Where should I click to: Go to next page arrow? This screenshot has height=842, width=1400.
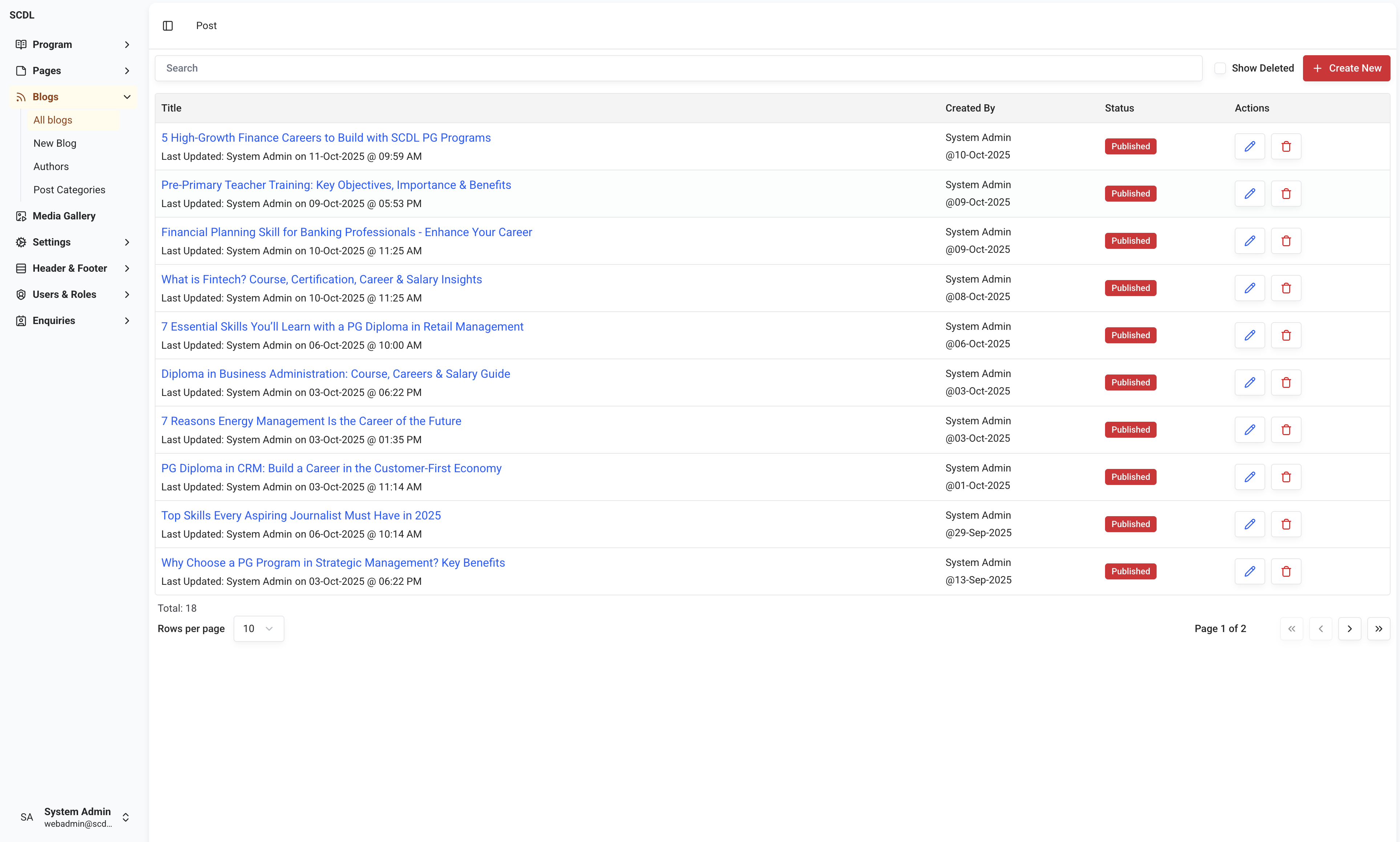(1350, 629)
